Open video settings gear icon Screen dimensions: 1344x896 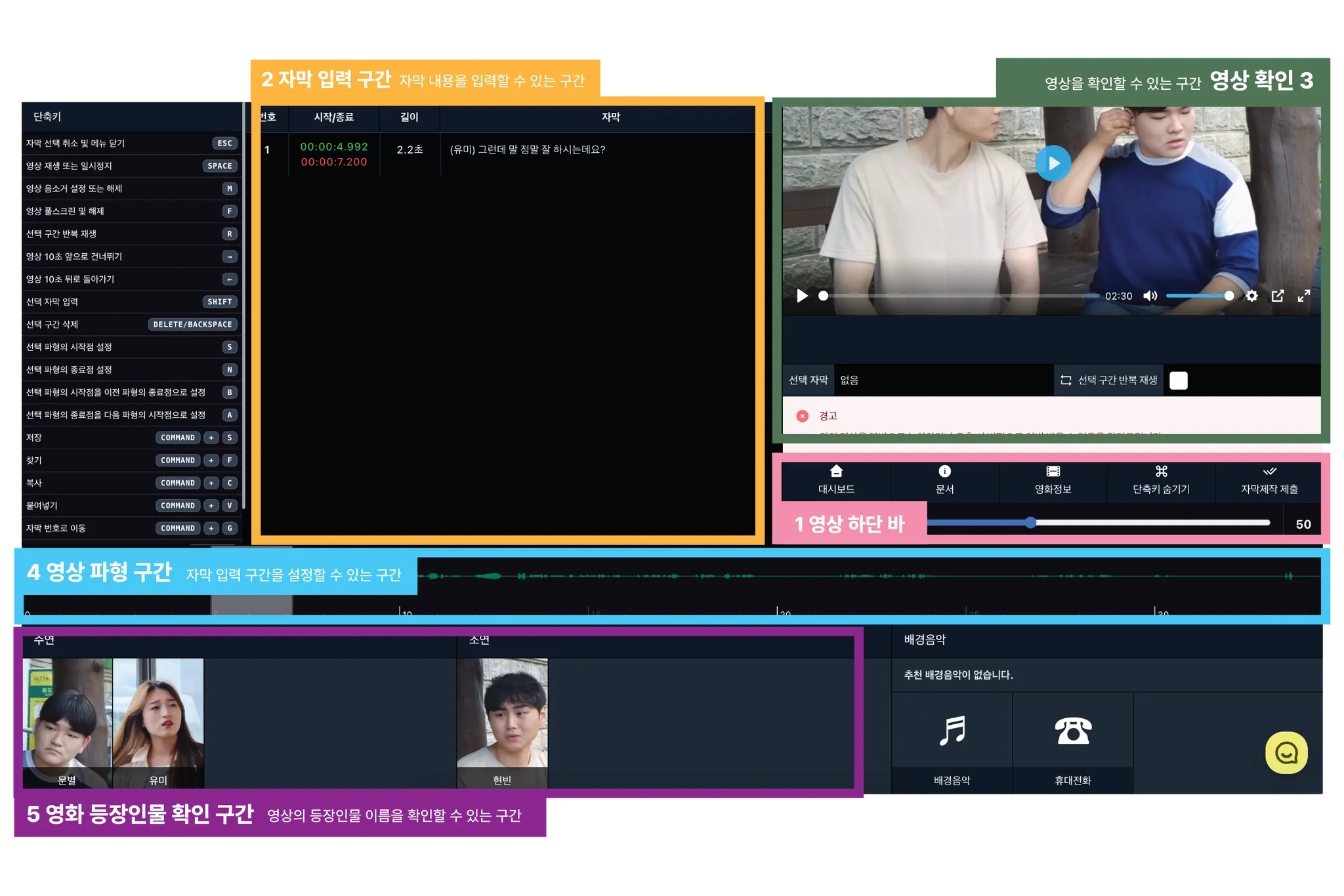click(1251, 296)
